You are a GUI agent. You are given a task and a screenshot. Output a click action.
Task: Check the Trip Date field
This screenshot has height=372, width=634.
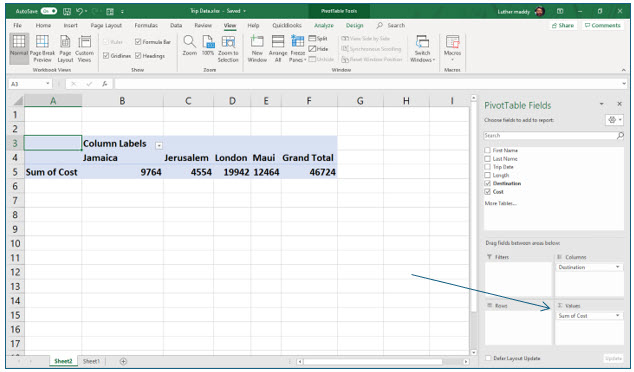tap(487, 167)
